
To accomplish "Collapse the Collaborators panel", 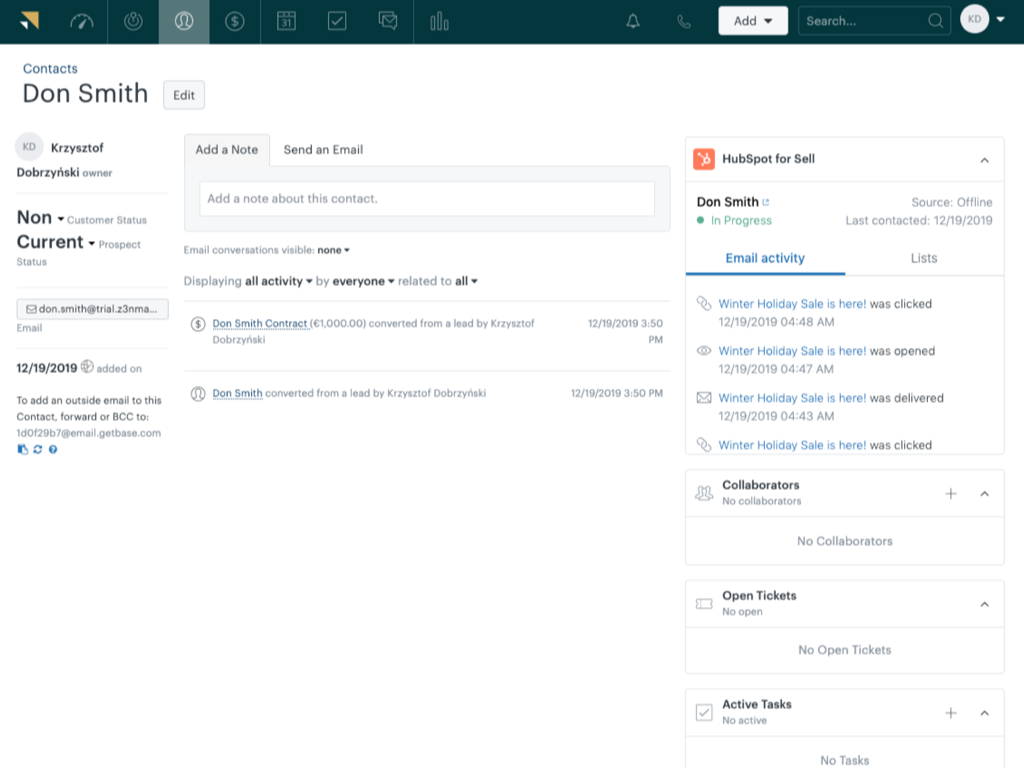I will (x=983, y=492).
